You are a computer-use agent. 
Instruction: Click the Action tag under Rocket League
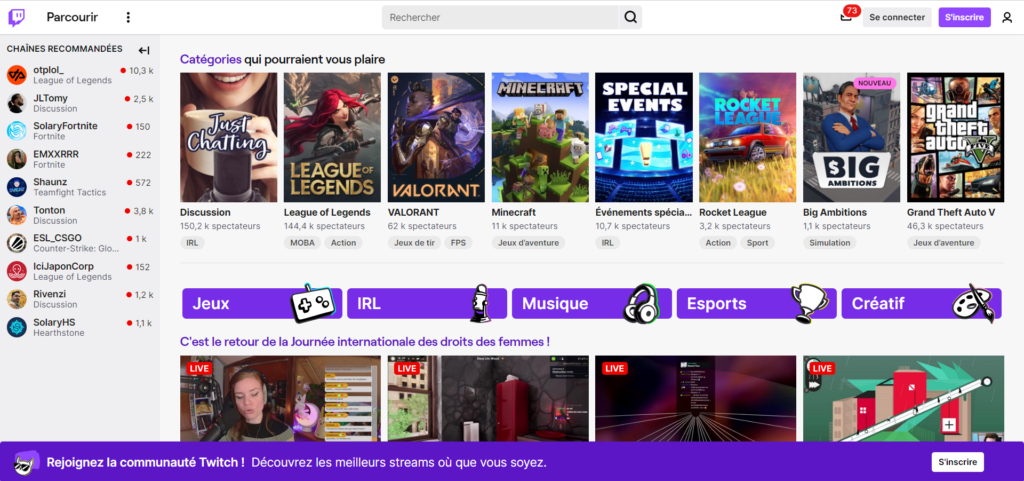coord(718,243)
